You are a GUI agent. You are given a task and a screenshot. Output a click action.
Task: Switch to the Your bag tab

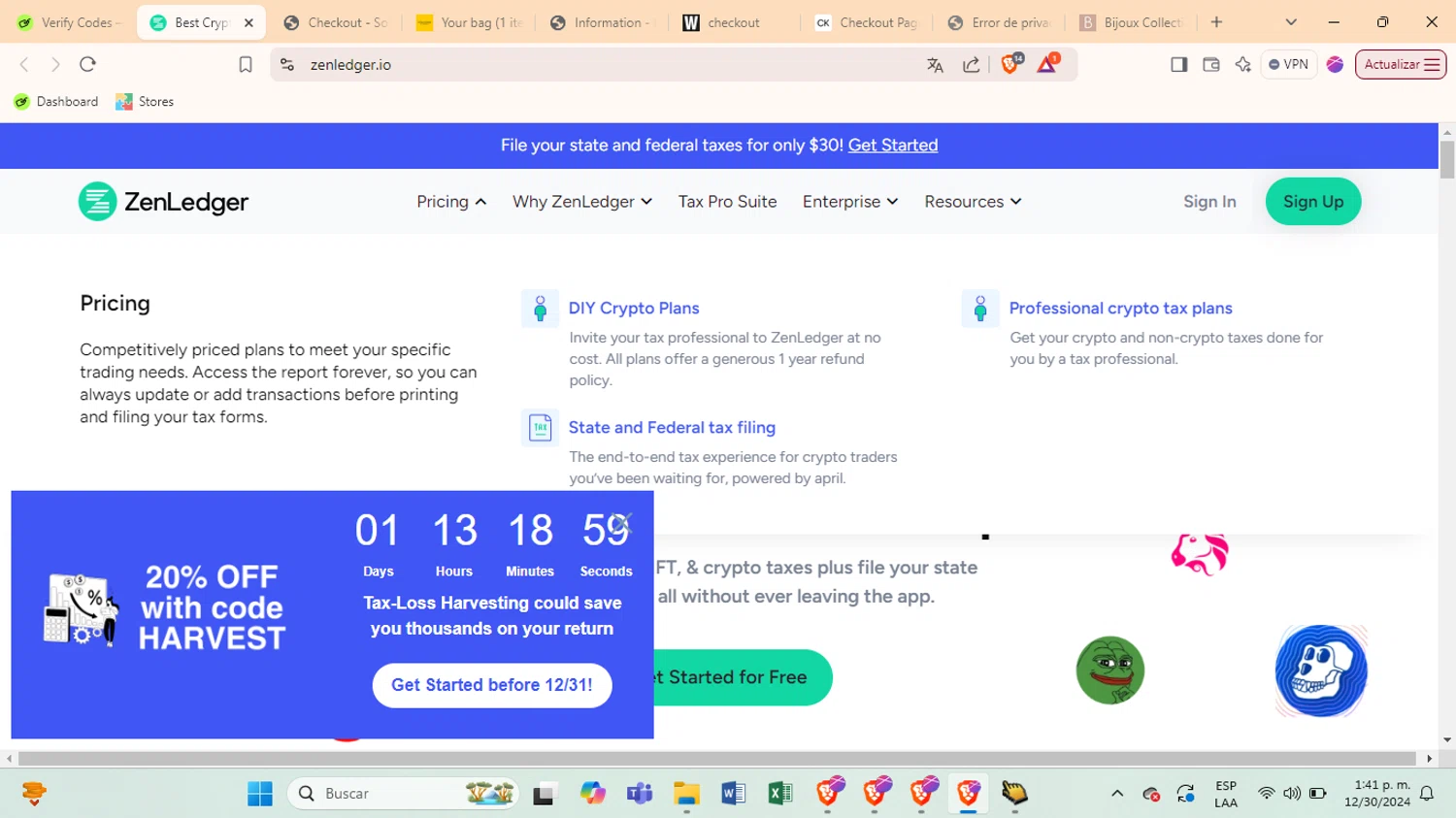click(469, 22)
